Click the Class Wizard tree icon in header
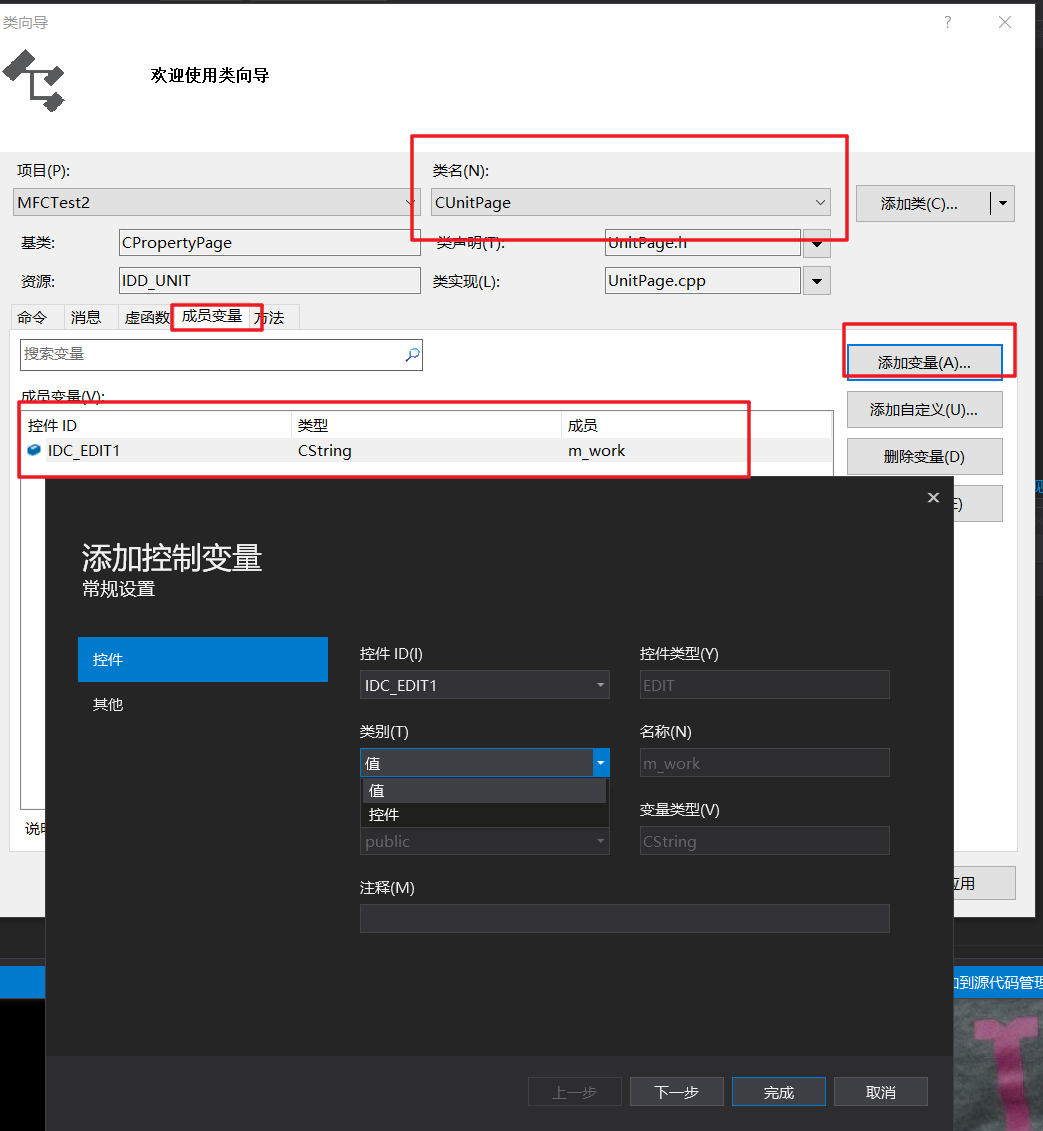 [33, 80]
